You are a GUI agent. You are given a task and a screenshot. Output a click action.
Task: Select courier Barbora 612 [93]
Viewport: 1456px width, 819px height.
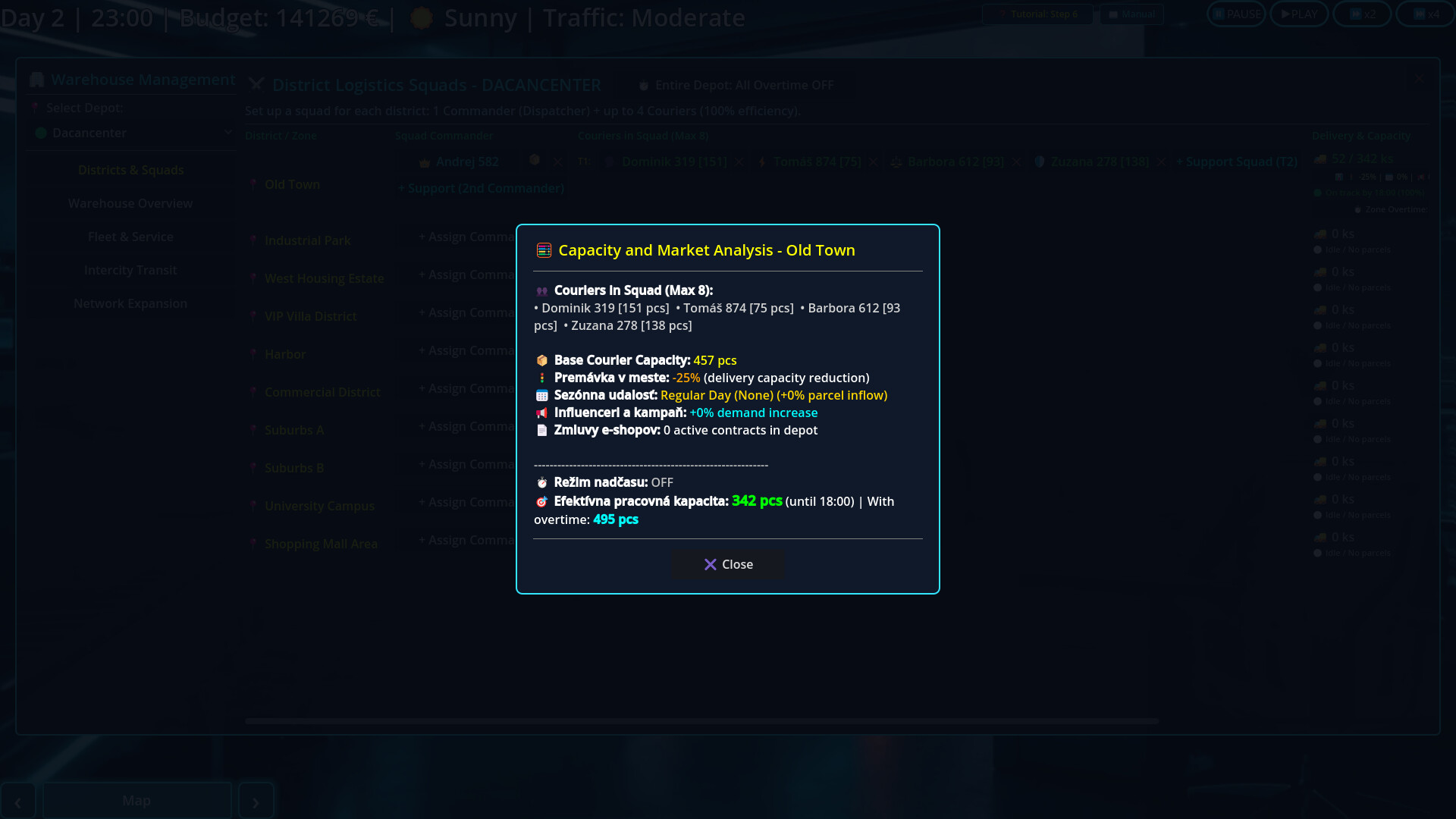point(948,162)
